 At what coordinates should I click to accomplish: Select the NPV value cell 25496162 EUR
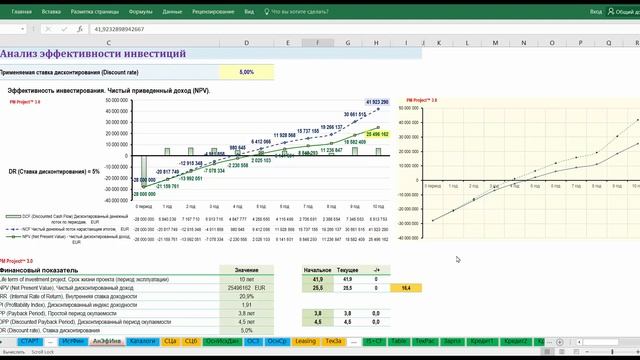coord(247,288)
